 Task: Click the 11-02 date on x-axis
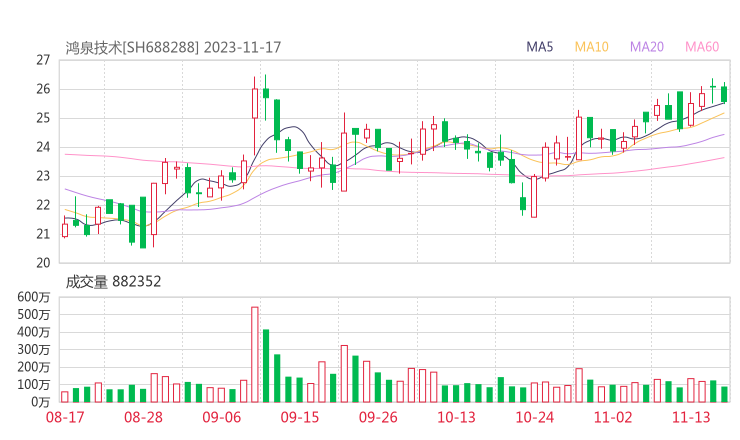[613, 417]
